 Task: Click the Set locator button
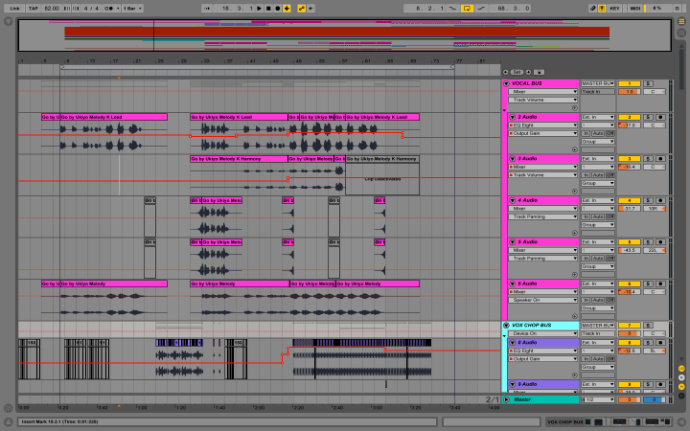click(518, 72)
